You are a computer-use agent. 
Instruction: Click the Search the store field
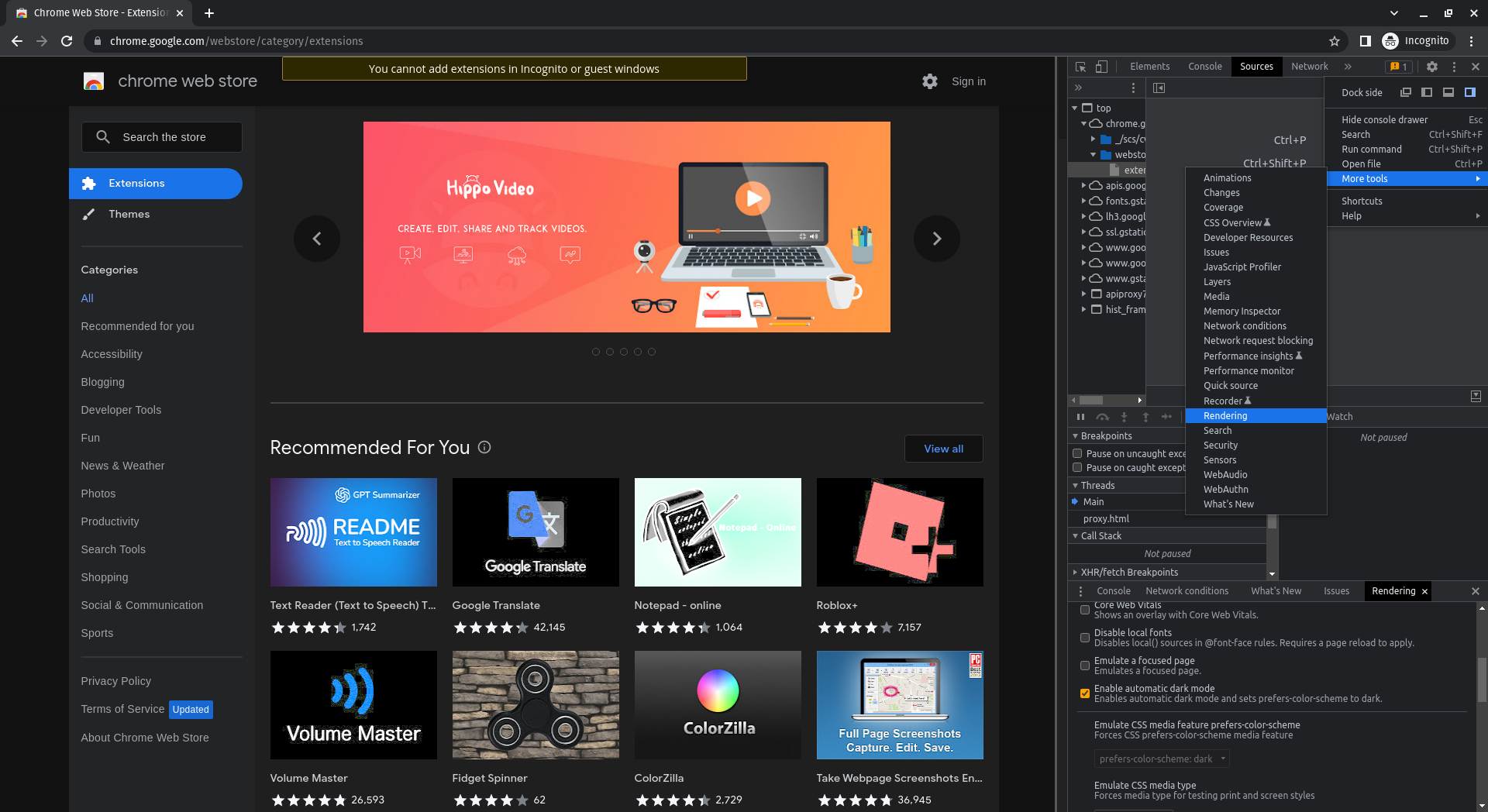(162, 137)
